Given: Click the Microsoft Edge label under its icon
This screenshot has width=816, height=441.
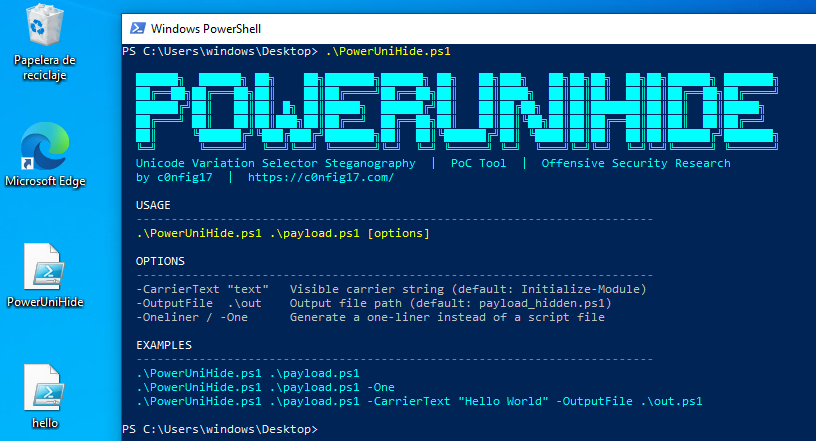Looking at the screenshot, I should coord(45,181).
